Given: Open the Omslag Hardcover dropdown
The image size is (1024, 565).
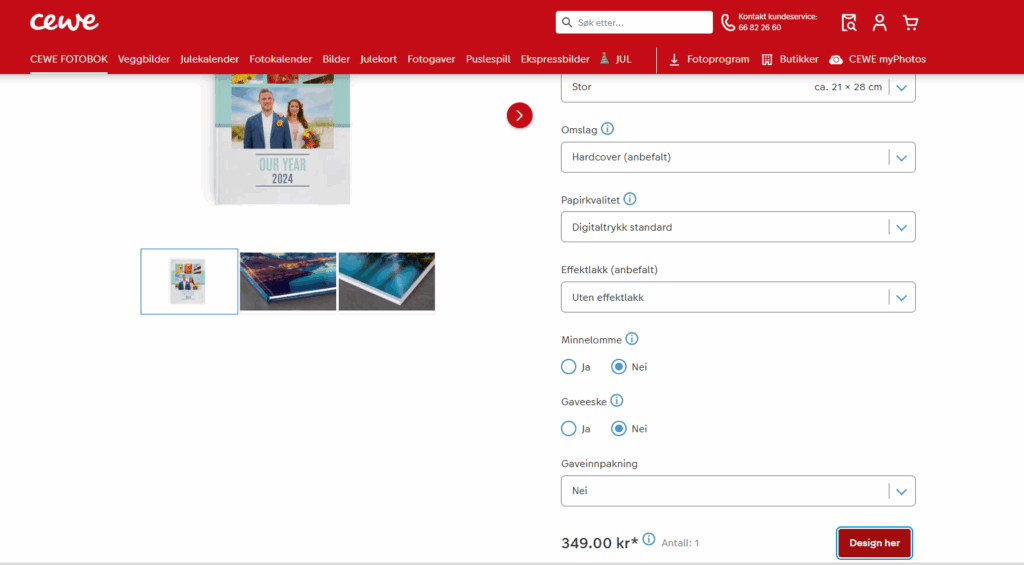Looking at the screenshot, I should [738, 157].
